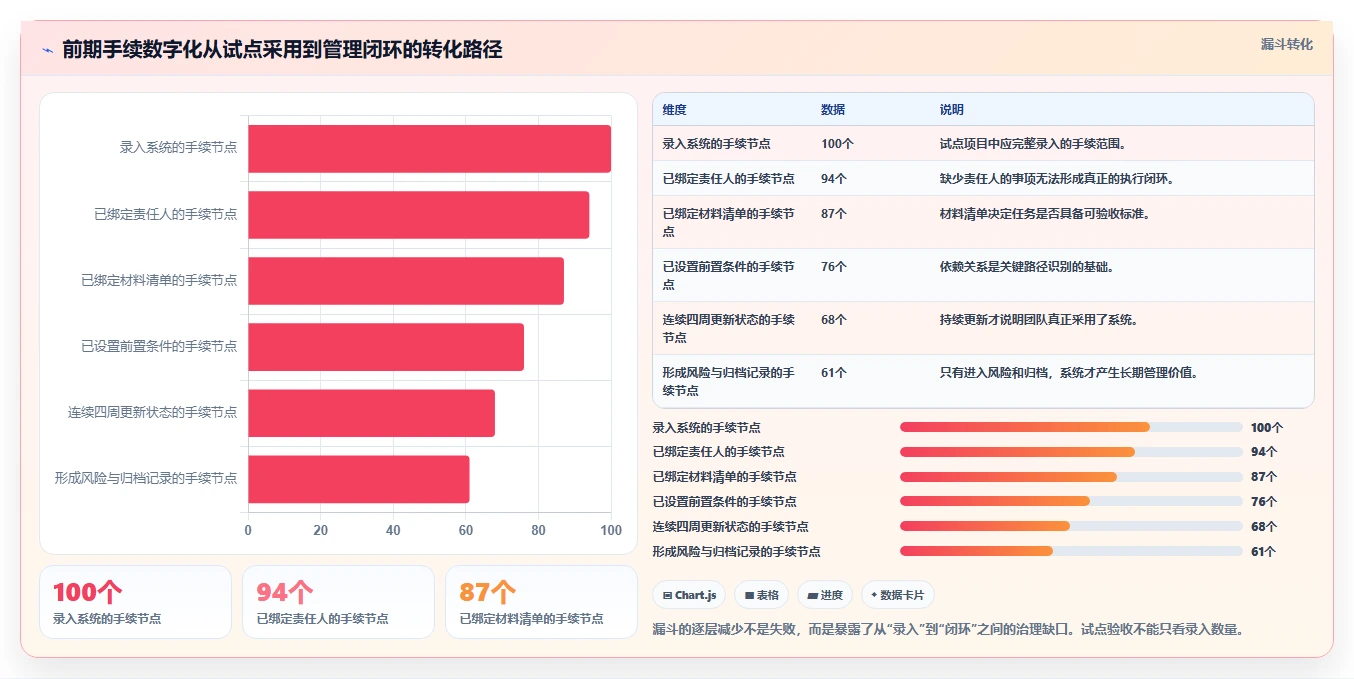Click the chart bar for 连续四周更新状态的手续节点
1354x679 pixels.
click(371, 413)
